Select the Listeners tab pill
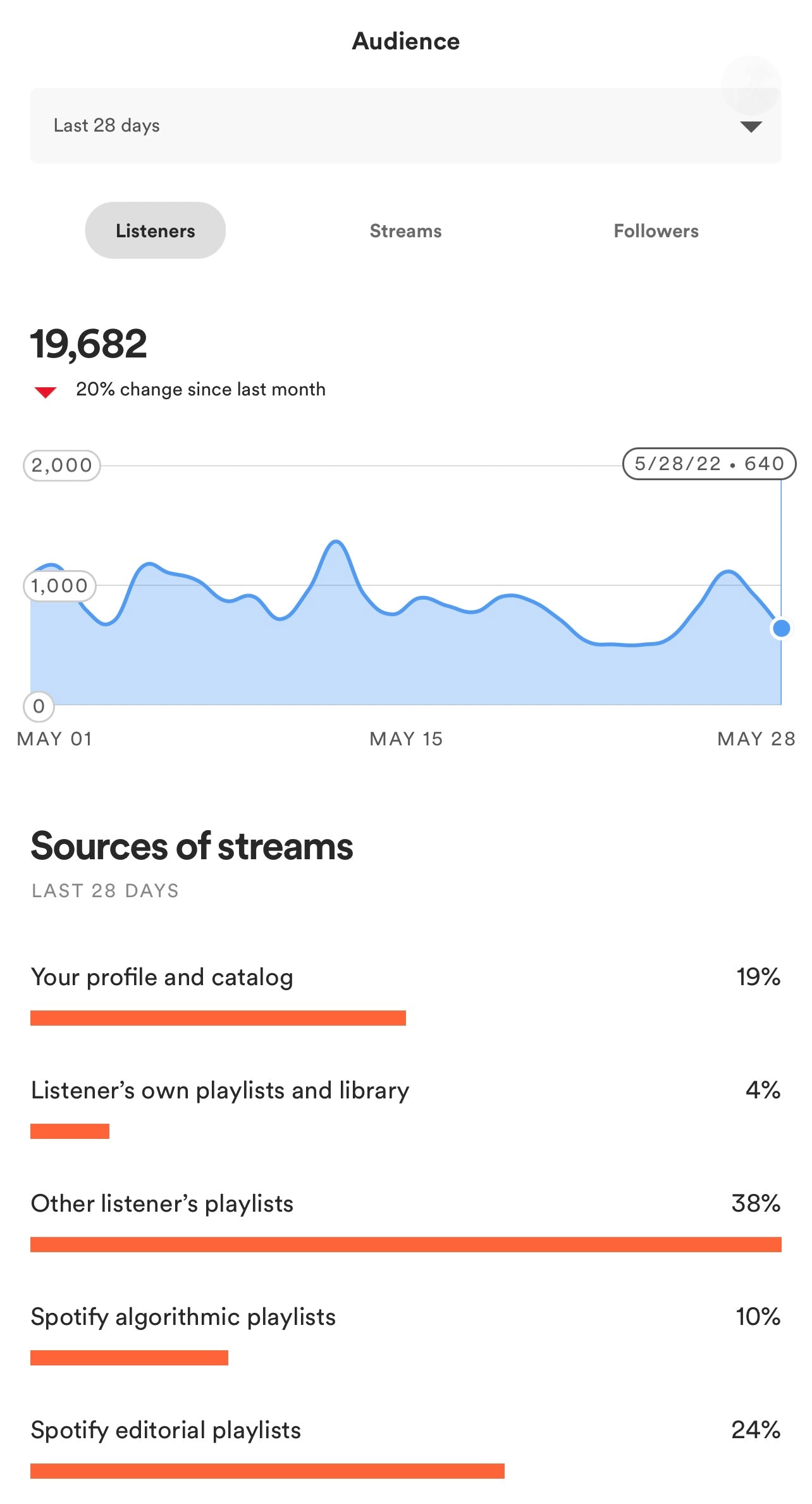 click(x=156, y=231)
